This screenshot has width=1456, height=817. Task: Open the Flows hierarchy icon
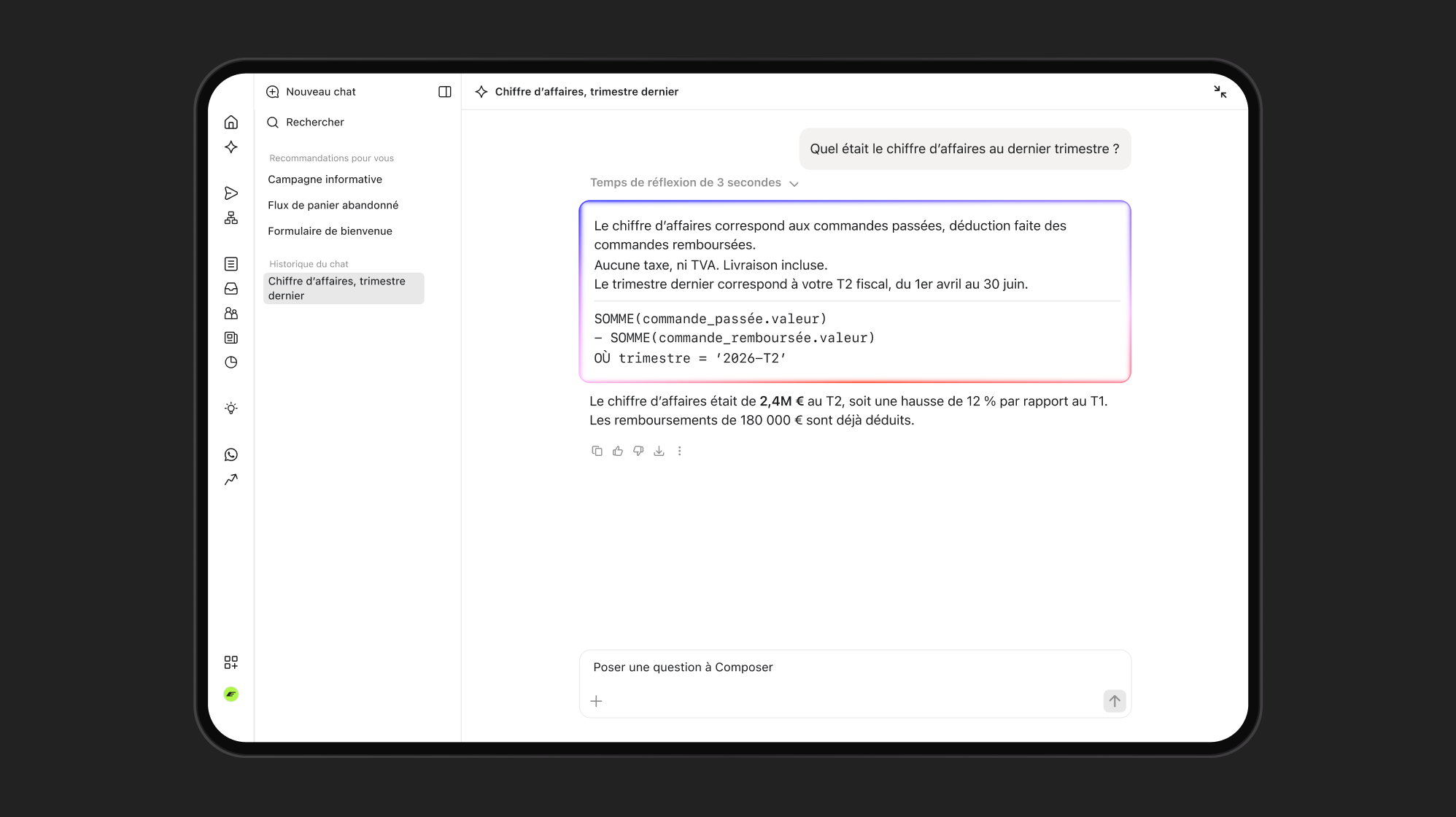tap(231, 218)
